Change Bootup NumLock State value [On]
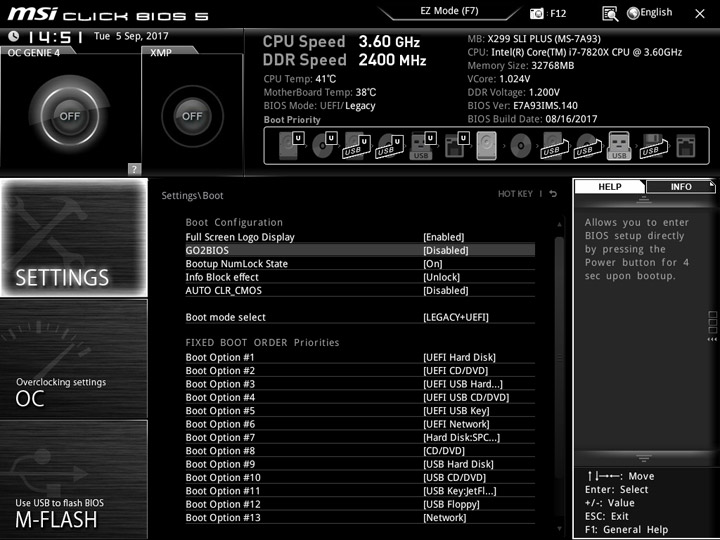 433,264
